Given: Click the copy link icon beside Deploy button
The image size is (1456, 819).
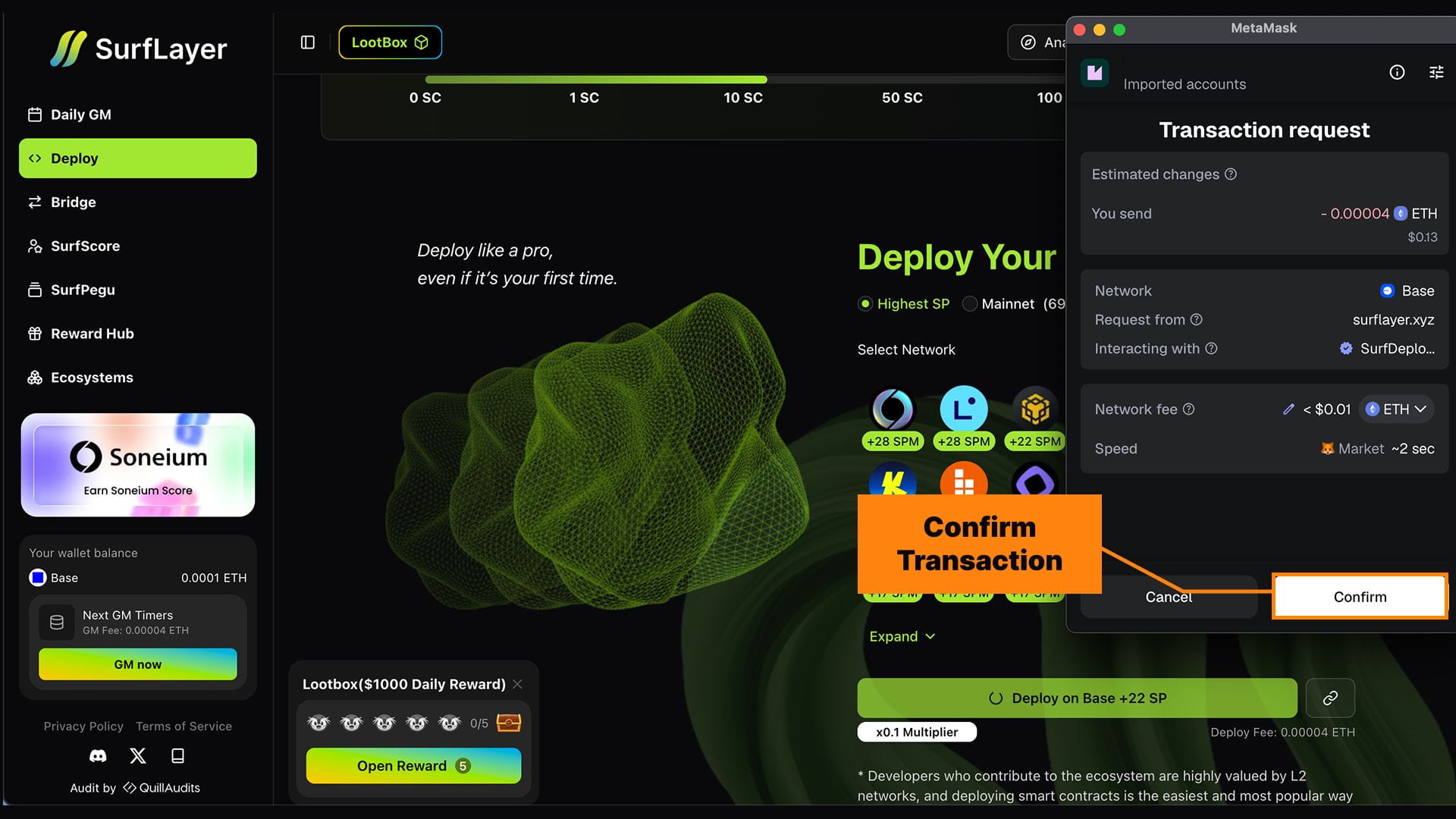Looking at the screenshot, I should 1330,698.
